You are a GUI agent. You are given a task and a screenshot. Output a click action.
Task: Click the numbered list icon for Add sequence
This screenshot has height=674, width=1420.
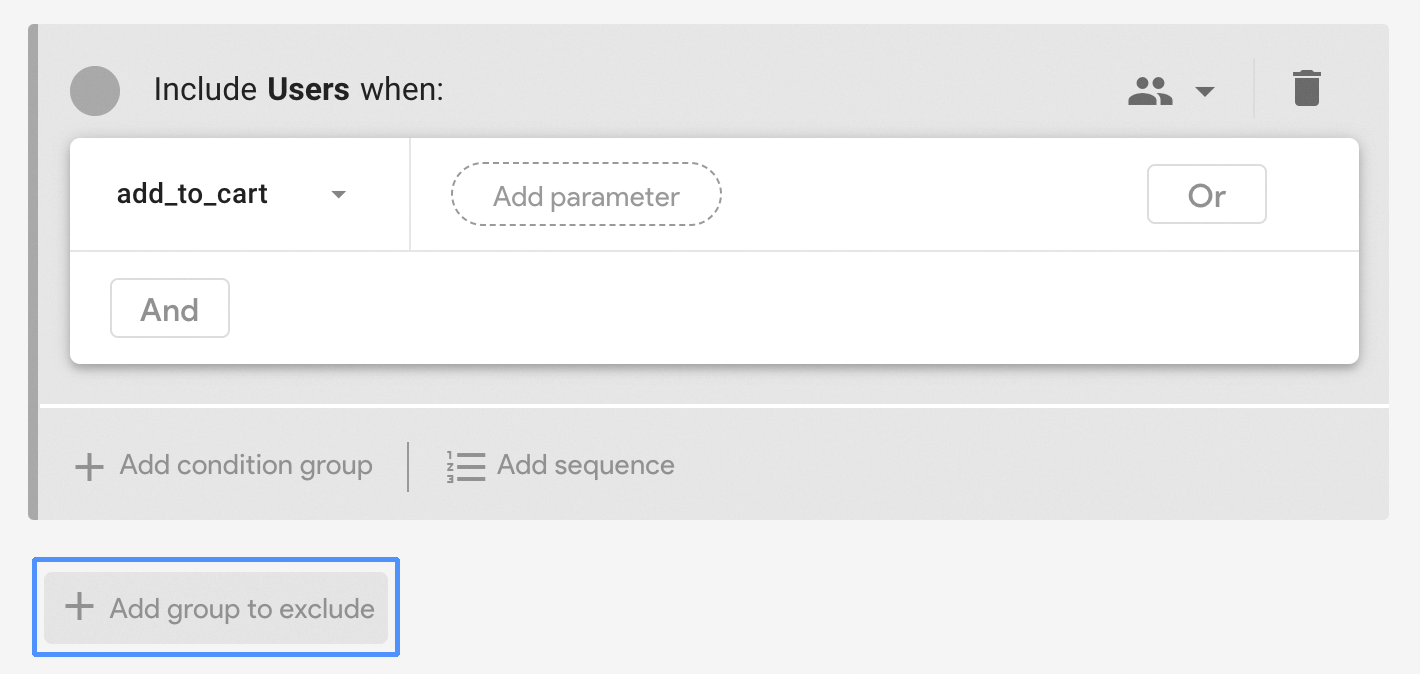click(465, 467)
